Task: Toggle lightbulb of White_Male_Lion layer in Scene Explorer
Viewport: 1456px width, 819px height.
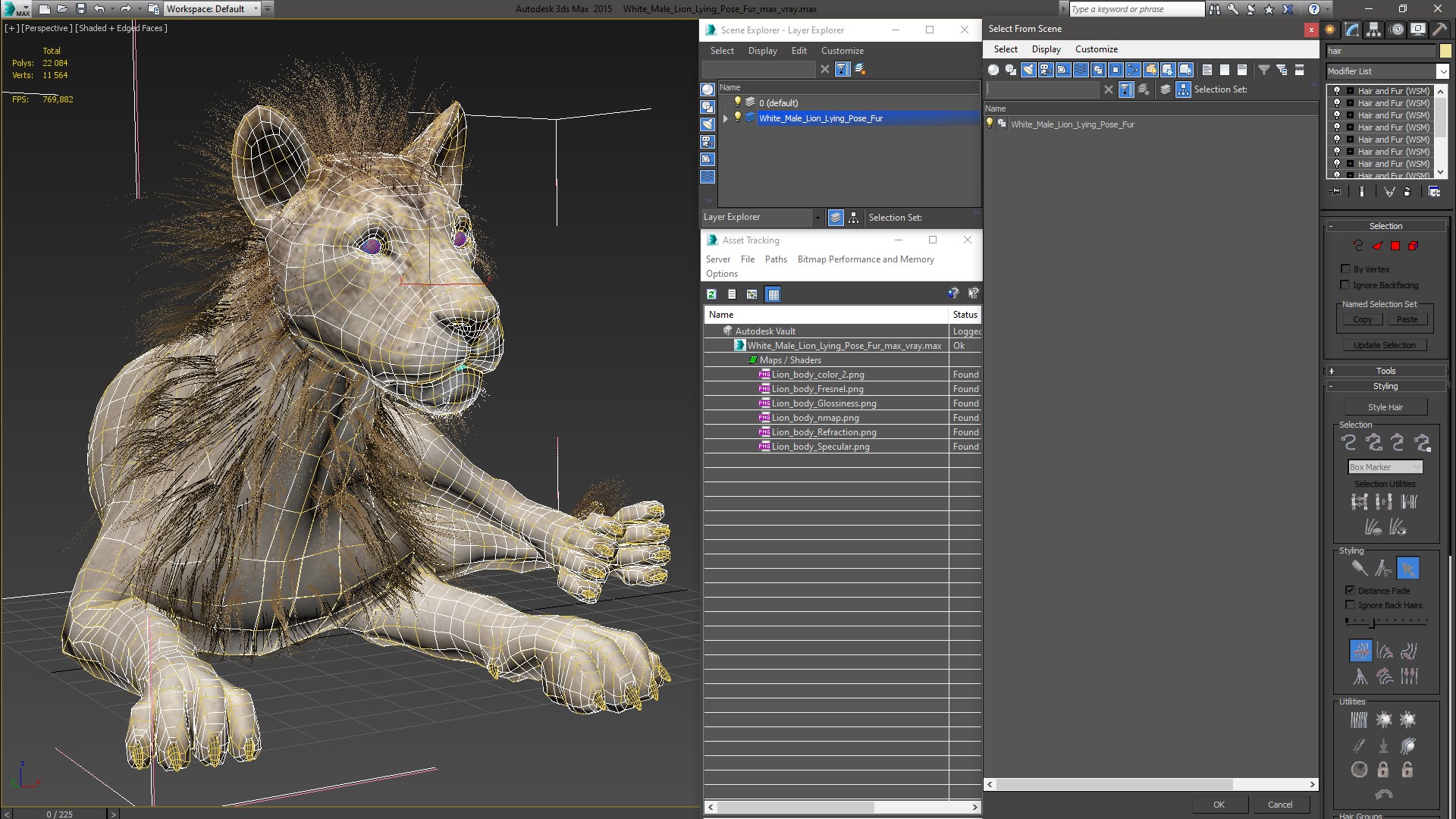Action: pyautogui.click(x=736, y=118)
